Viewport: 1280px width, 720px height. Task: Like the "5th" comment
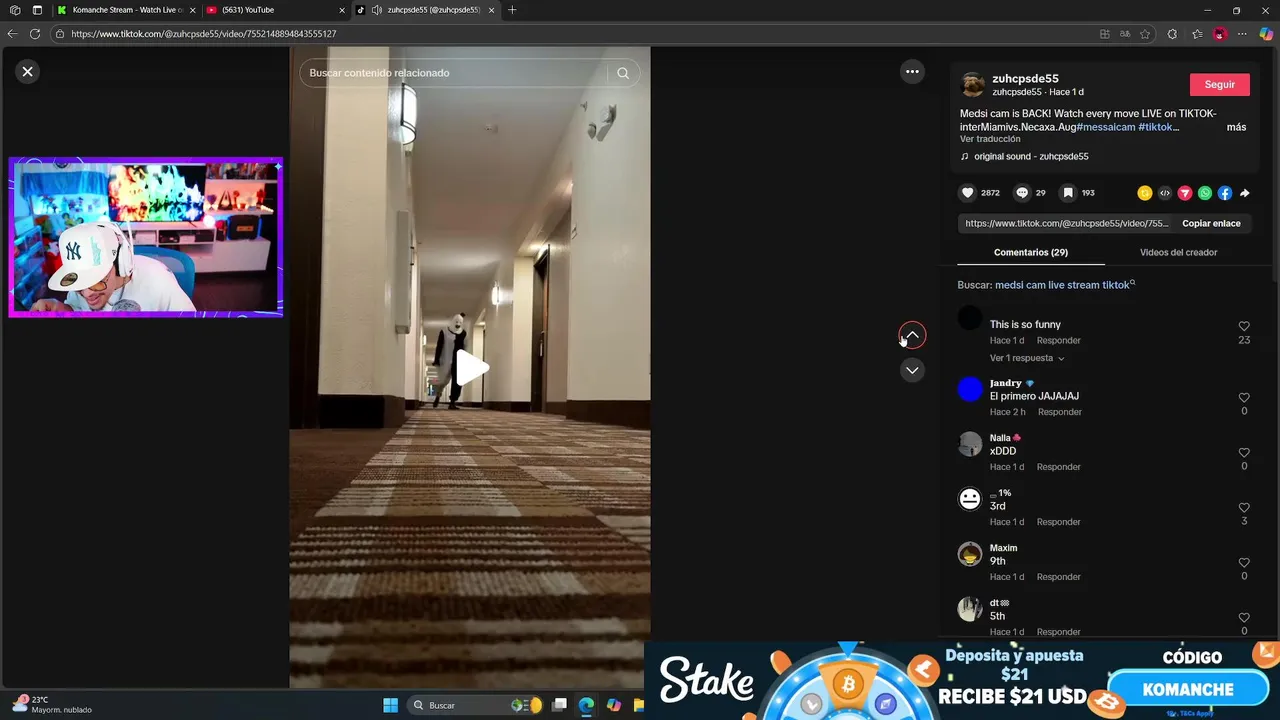(x=1244, y=617)
